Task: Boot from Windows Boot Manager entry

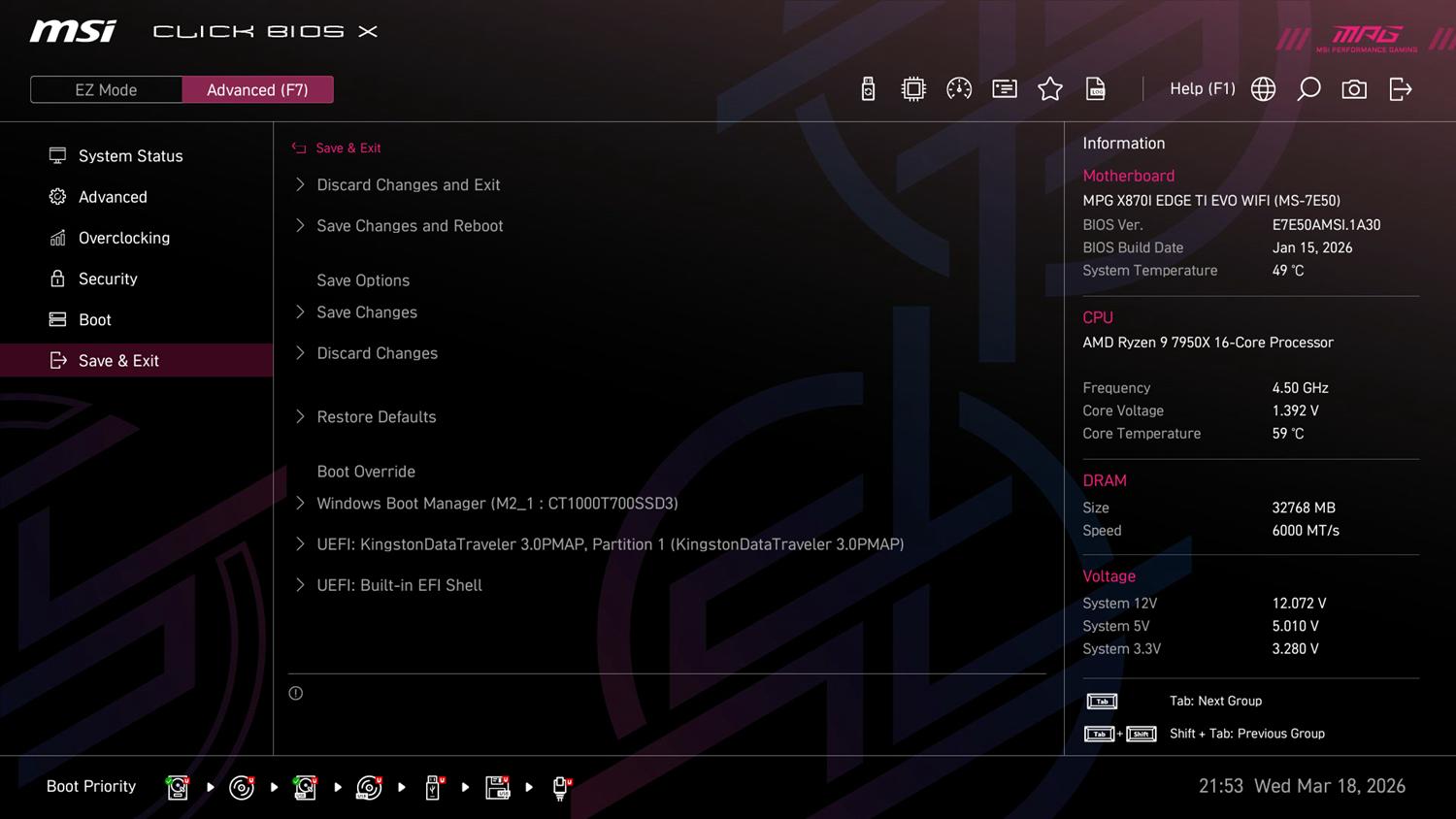Action: [497, 503]
